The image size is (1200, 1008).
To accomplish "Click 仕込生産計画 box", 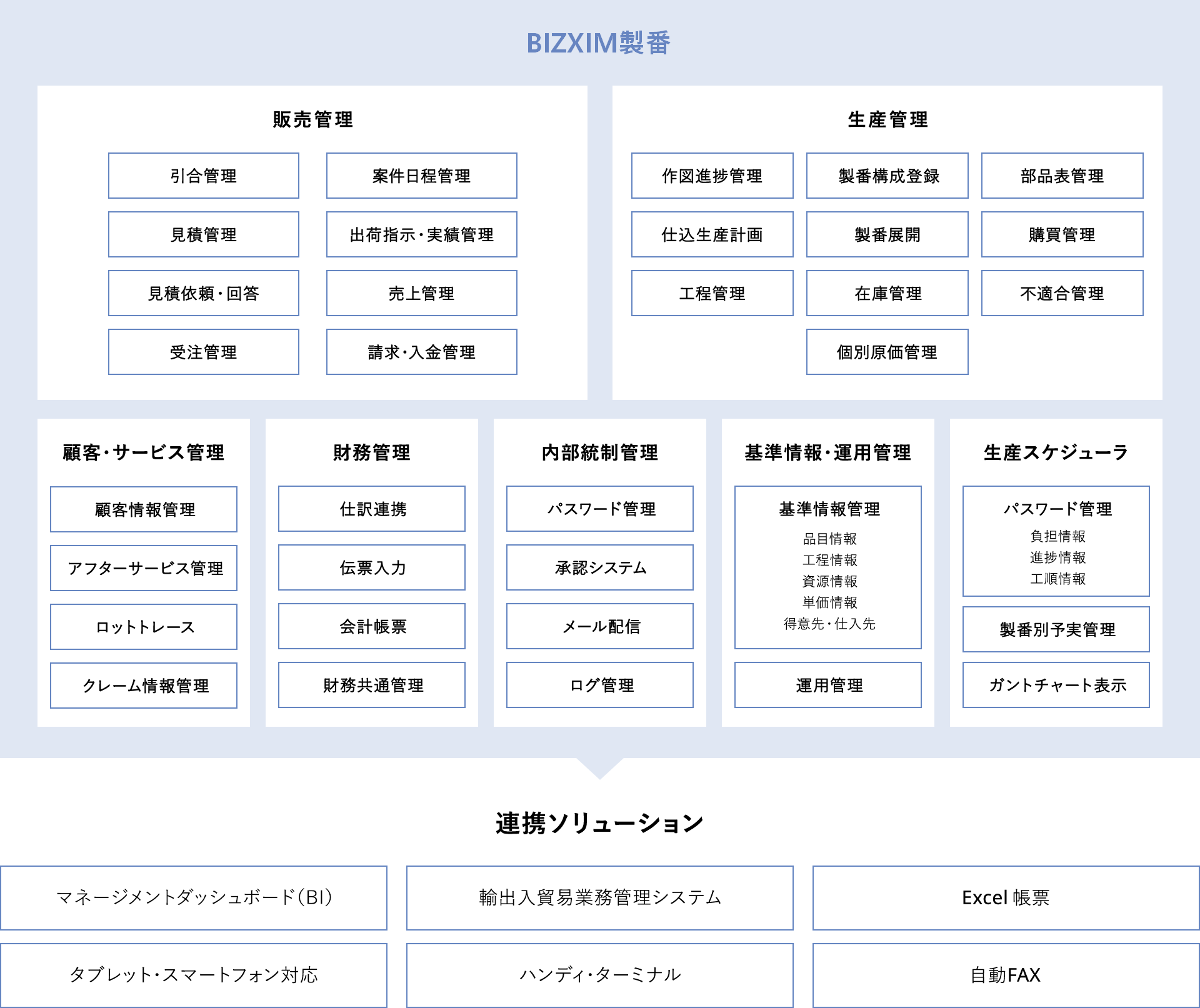I will [x=712, y=234].
